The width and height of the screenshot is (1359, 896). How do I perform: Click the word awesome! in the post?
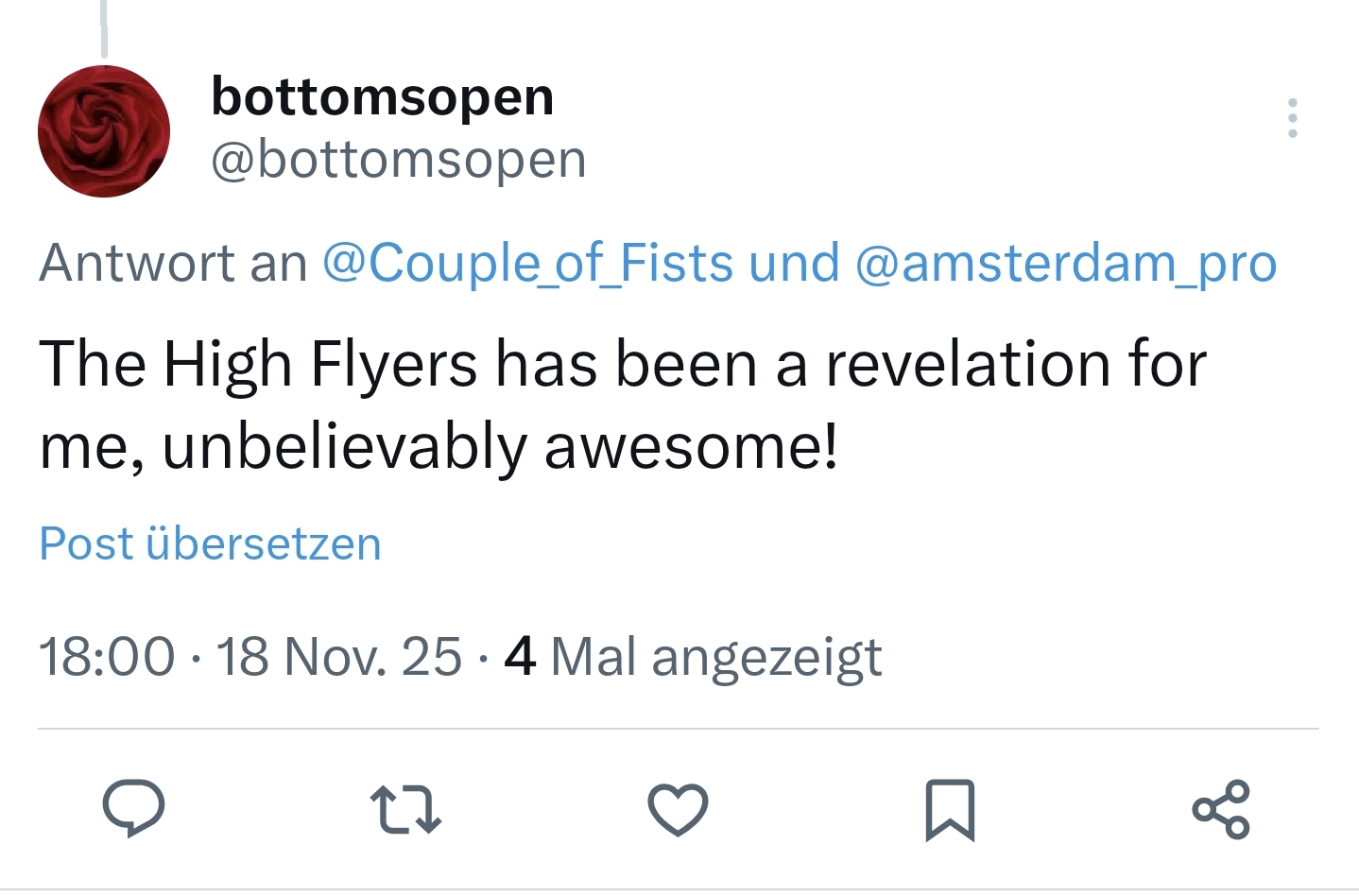point(691,446)
